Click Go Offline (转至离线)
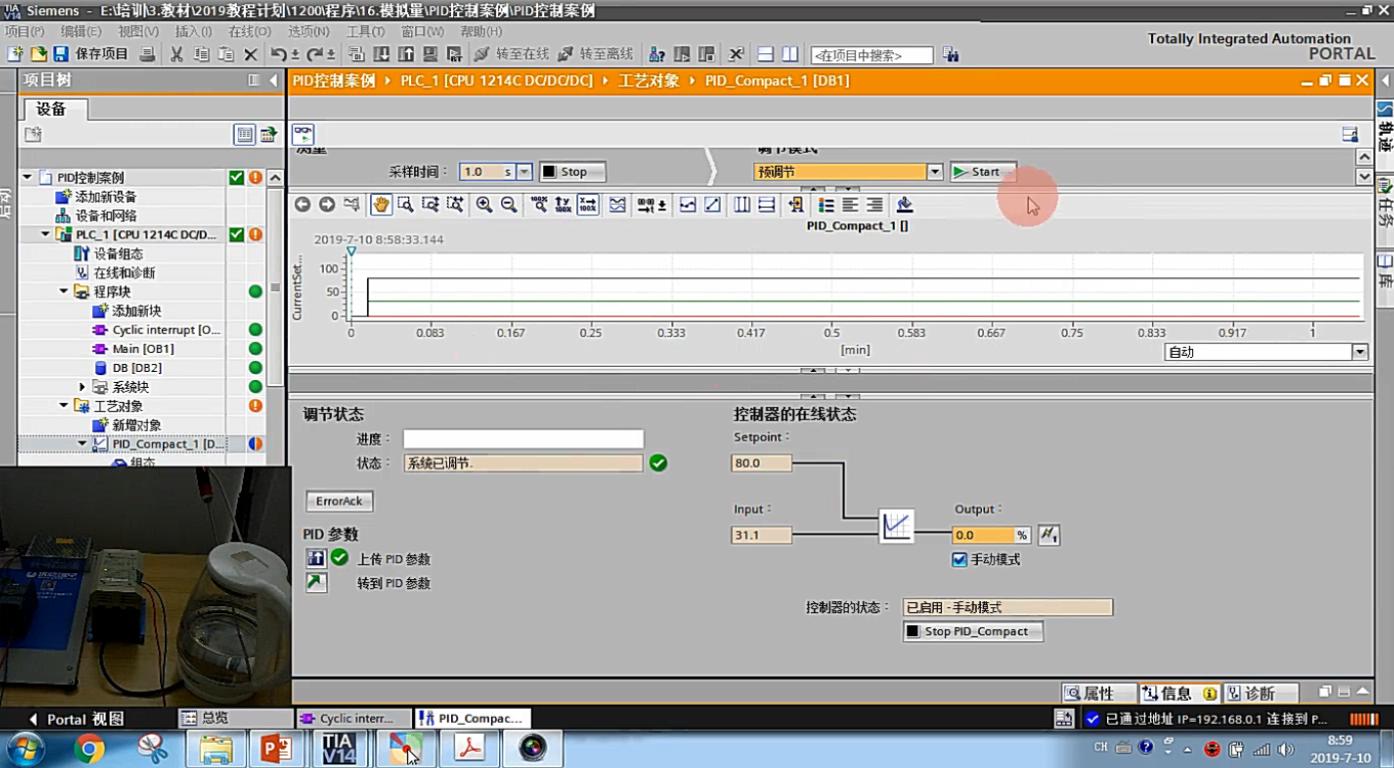The image size is (1394, 768). tap(596, 54)
